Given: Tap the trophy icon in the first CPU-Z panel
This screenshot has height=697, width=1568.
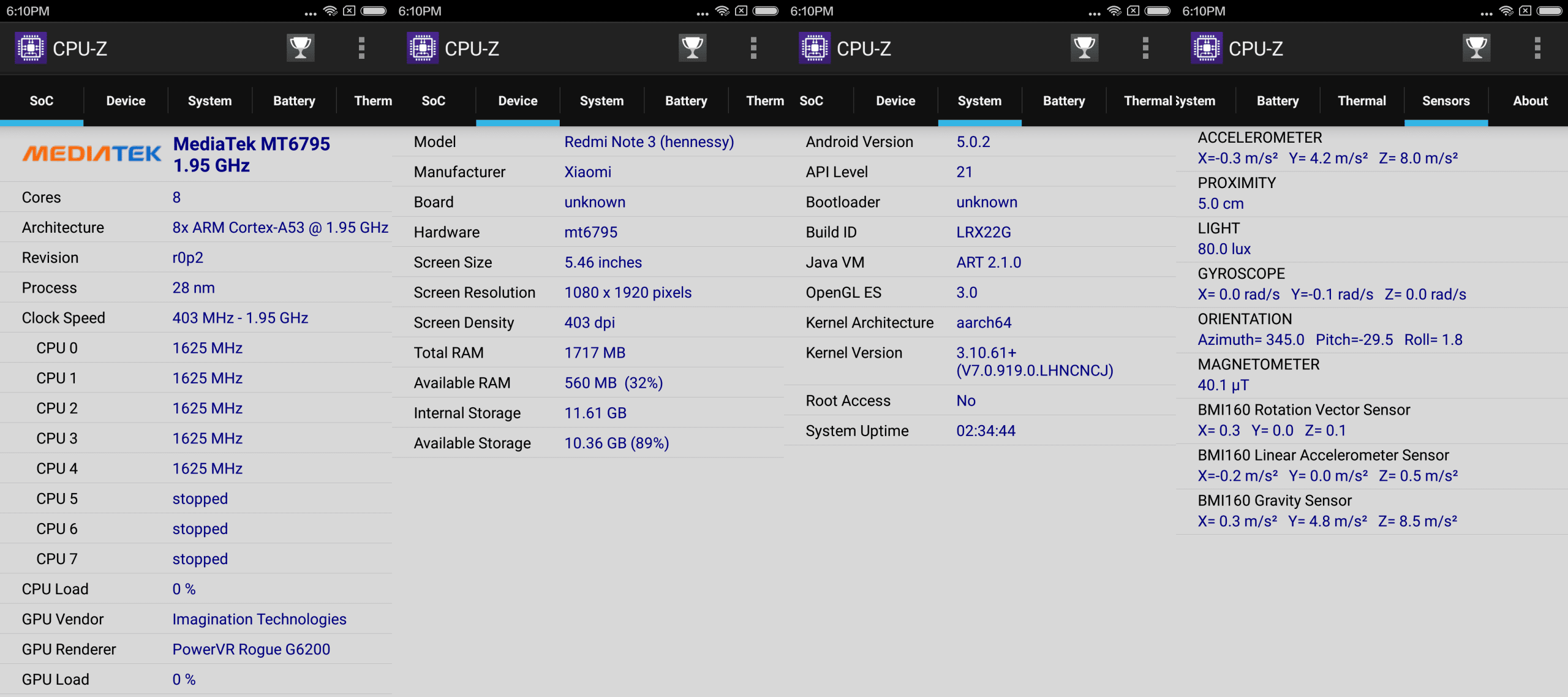Looking at the screenshot, I should click(300, 48).
